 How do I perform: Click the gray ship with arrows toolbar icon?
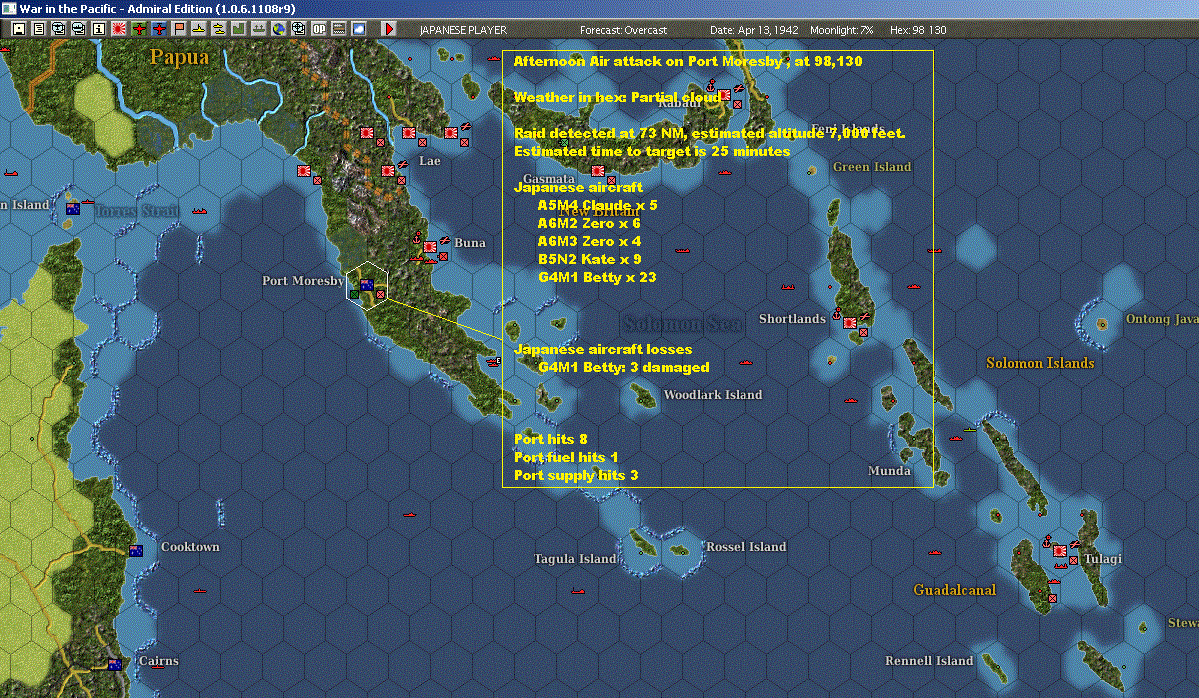point(258,29)
